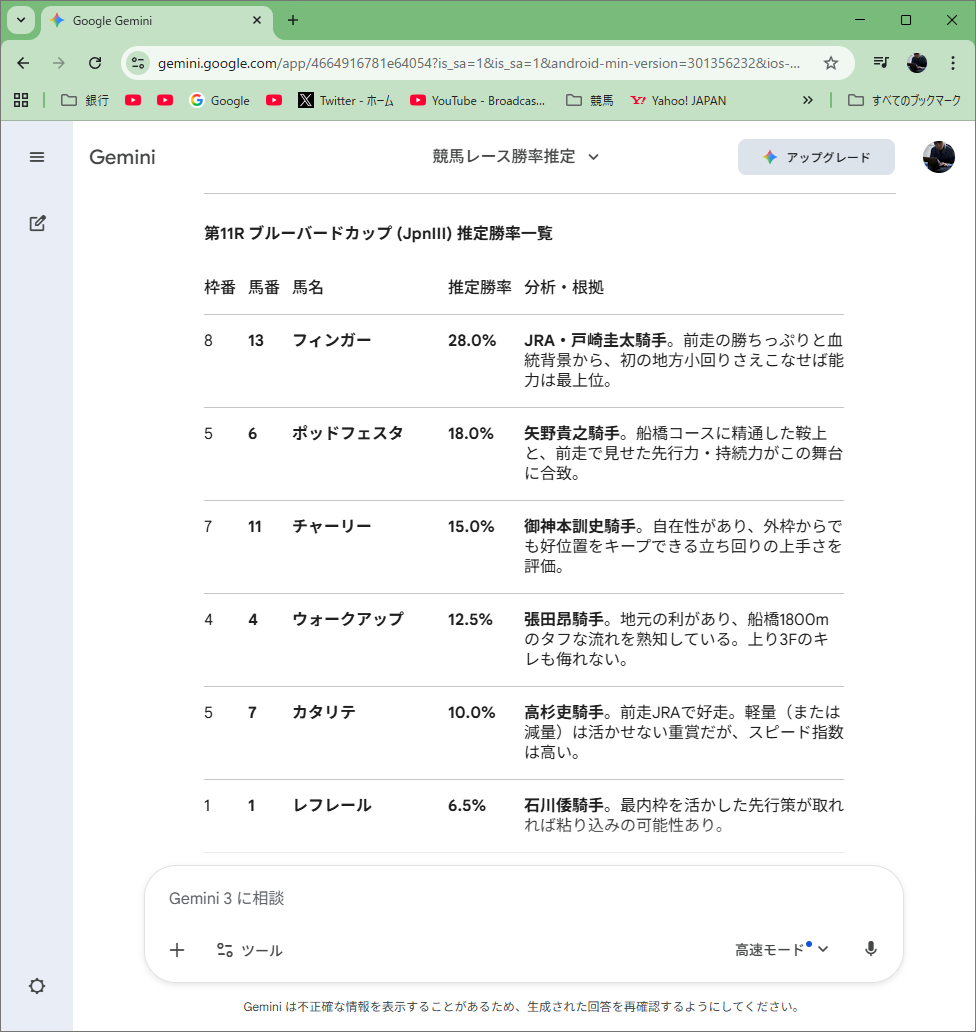The image size is (976, 1032).
Task: Open the 競馬レース勝率推定 conversation title dropdown
Action: tap(515, 157)
